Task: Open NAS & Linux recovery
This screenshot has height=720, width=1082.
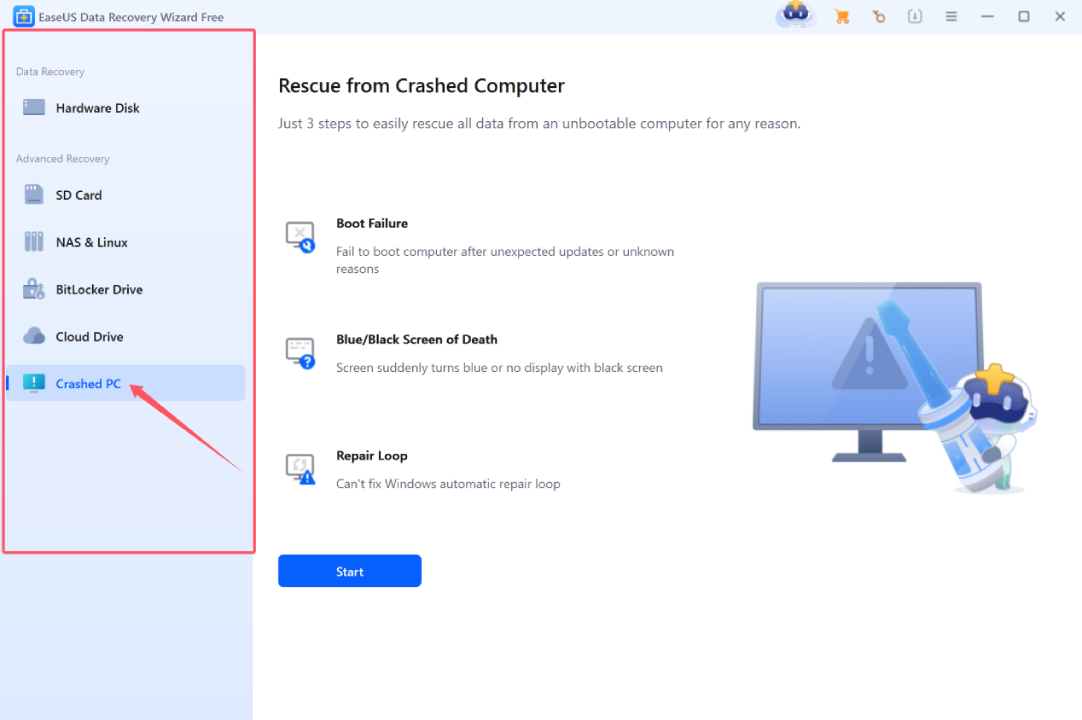Action: point(126,242)
